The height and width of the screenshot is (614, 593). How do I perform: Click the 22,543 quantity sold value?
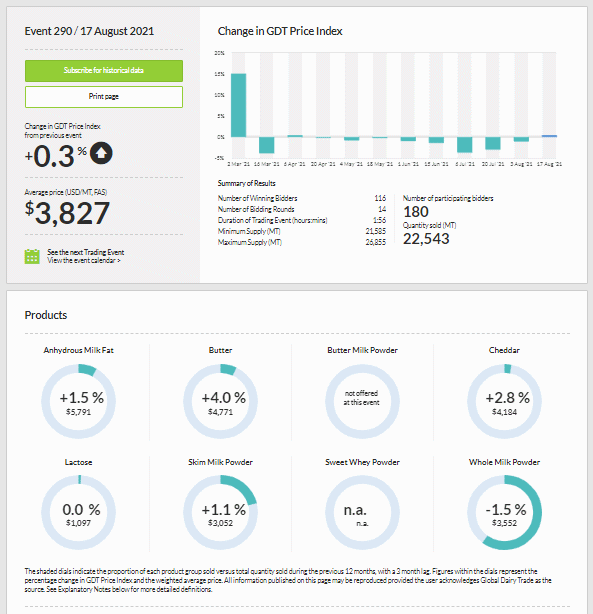426,239
